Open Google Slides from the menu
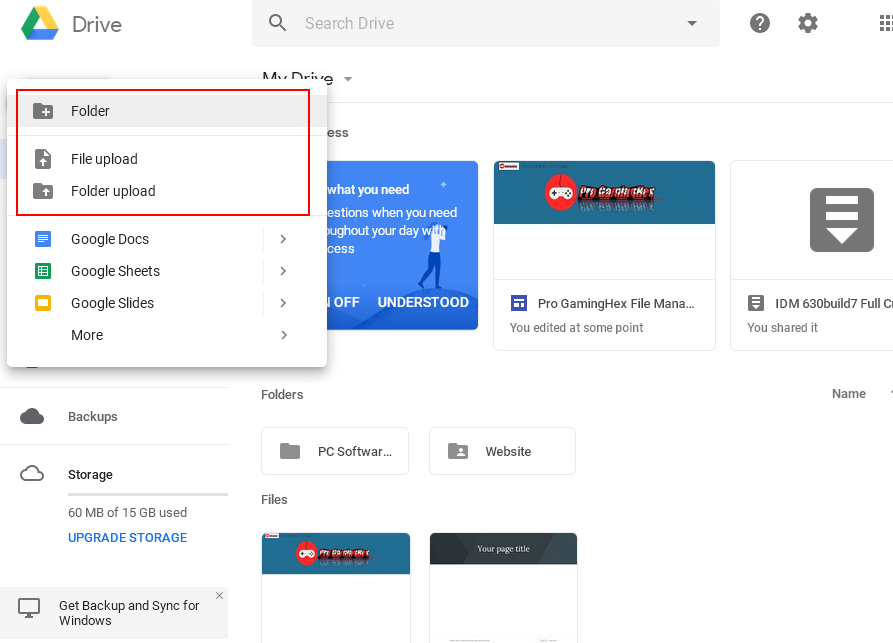This screenshot has width=893, height=643. pyautogui.click(x=41, y=302)
